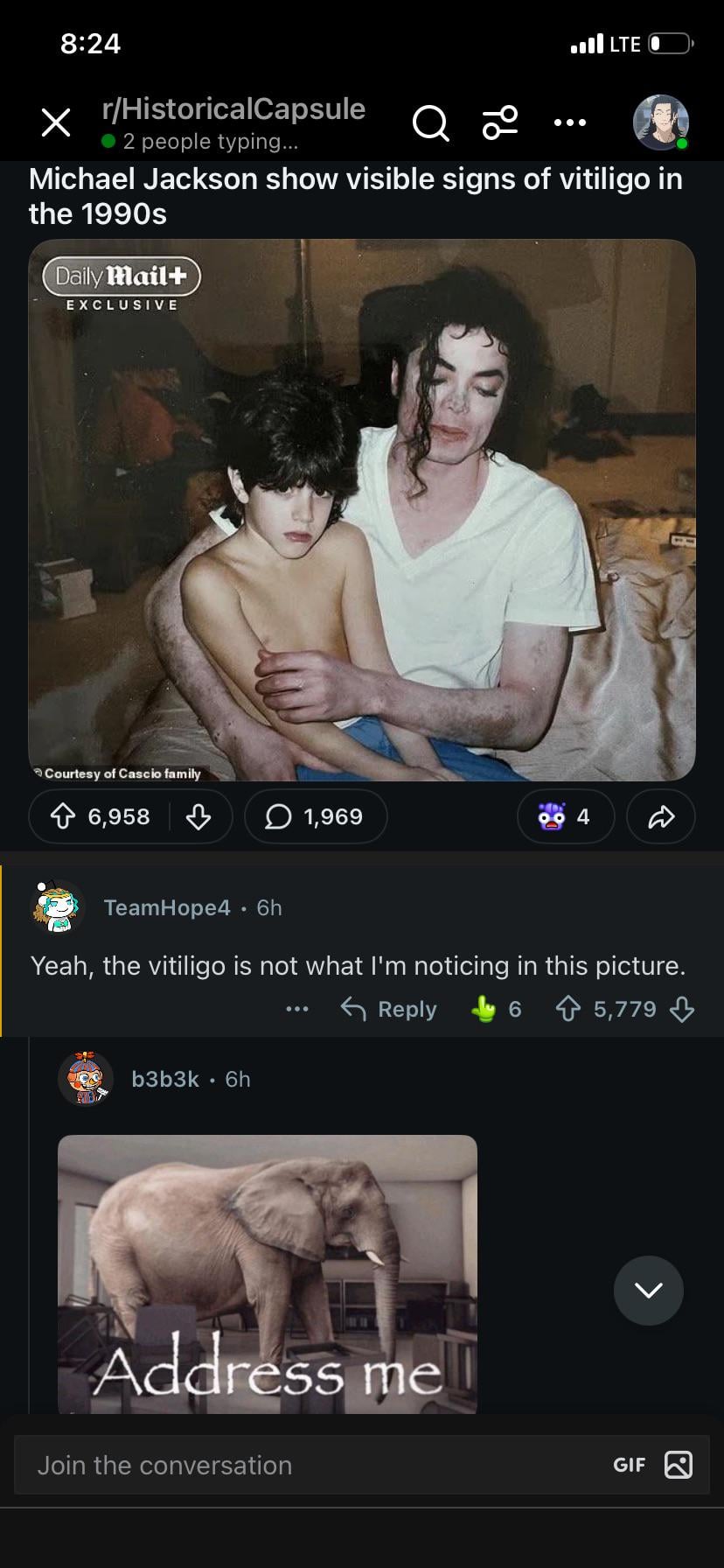Open the user profile avatar

click(x=660, y=122)
